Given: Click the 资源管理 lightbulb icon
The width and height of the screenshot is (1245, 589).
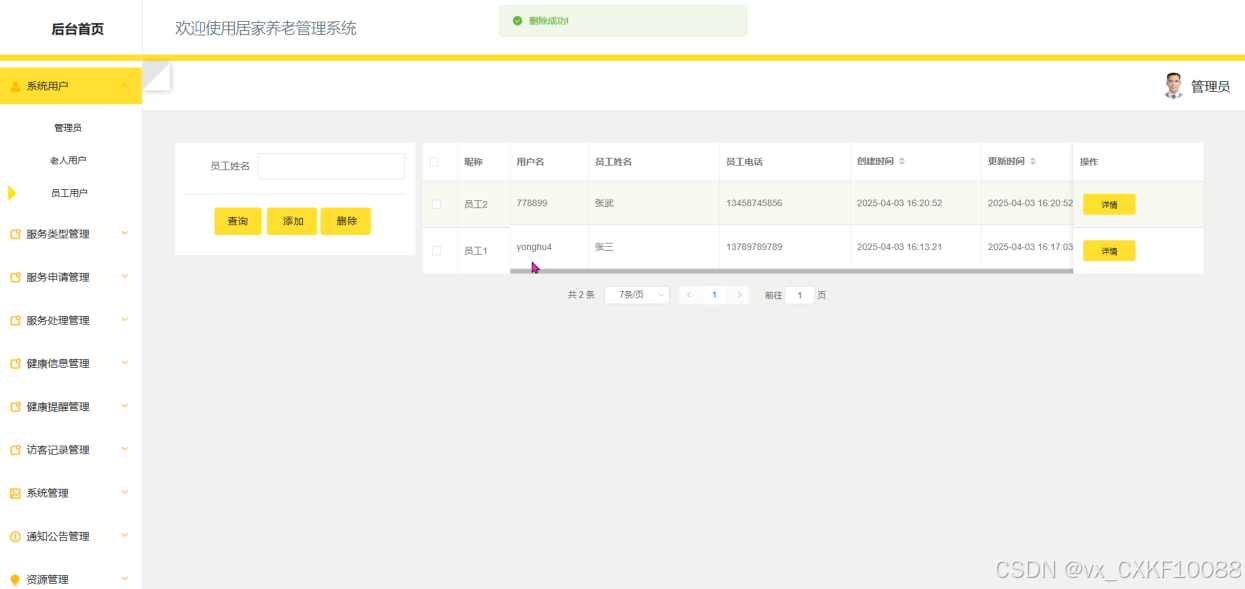Looking at the screenshot, I should pyautogui.click(x=15, y=579).
